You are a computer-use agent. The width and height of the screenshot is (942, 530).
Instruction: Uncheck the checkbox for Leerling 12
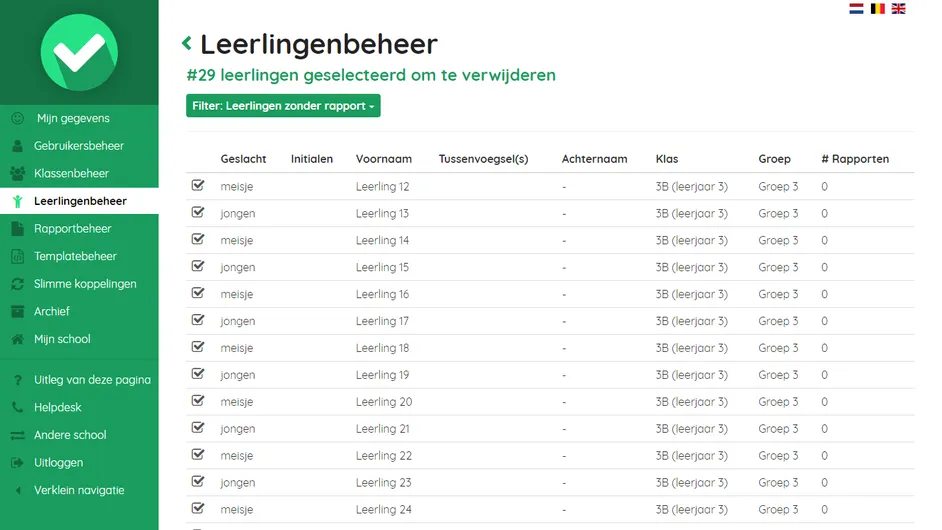coord(198,186)
